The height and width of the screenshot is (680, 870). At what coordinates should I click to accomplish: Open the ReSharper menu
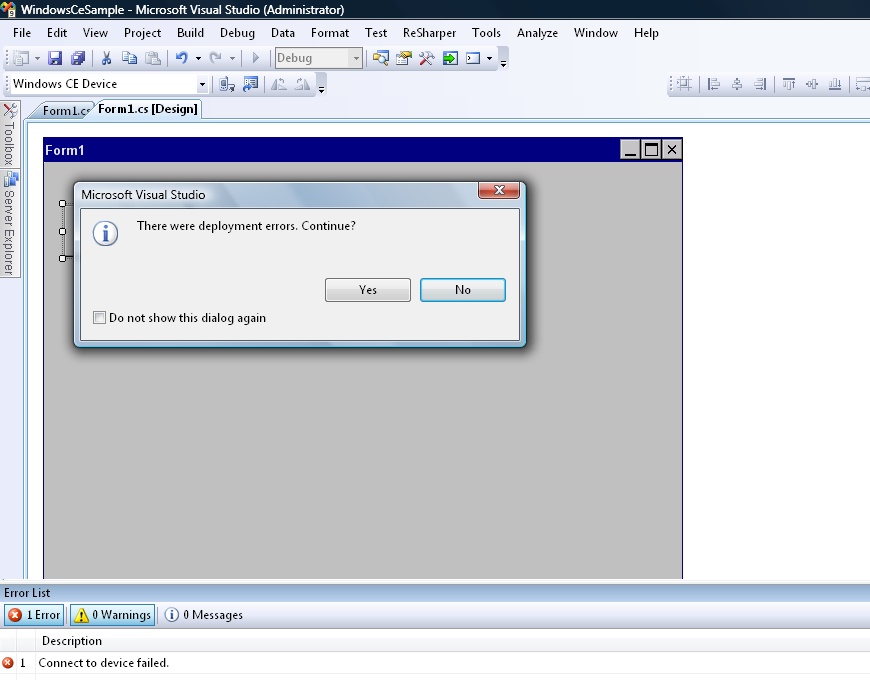(429, 33)
